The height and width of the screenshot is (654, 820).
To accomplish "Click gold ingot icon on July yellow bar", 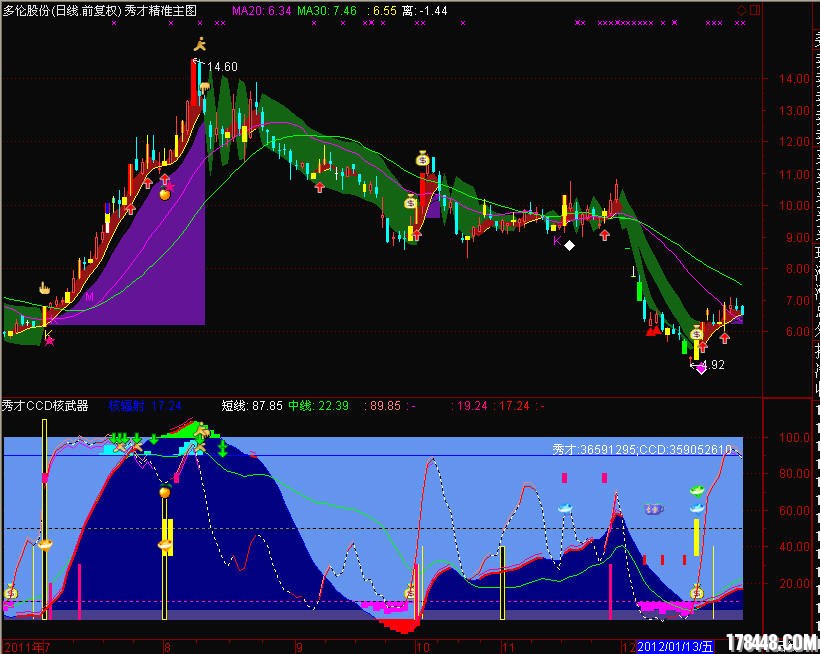I will click(45, 545).
